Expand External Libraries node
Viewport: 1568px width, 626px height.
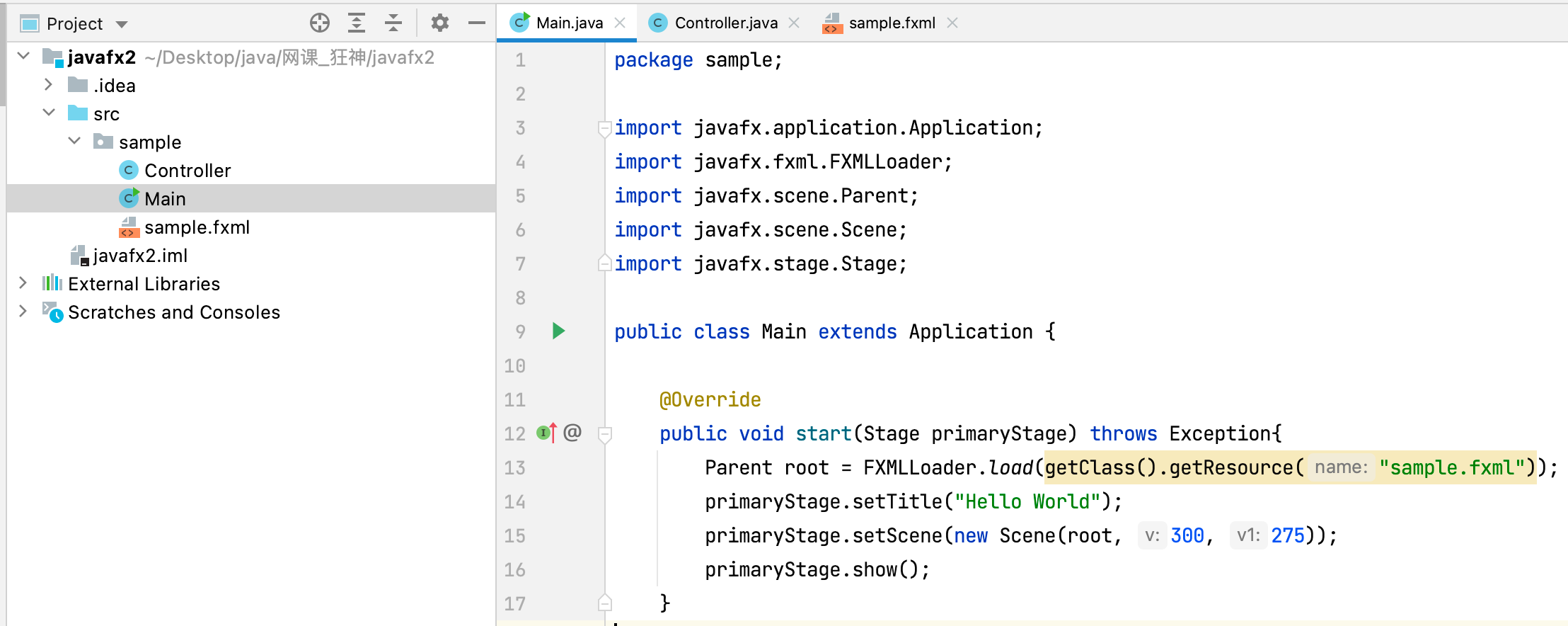pyautogui.click(x=23, y=283)
